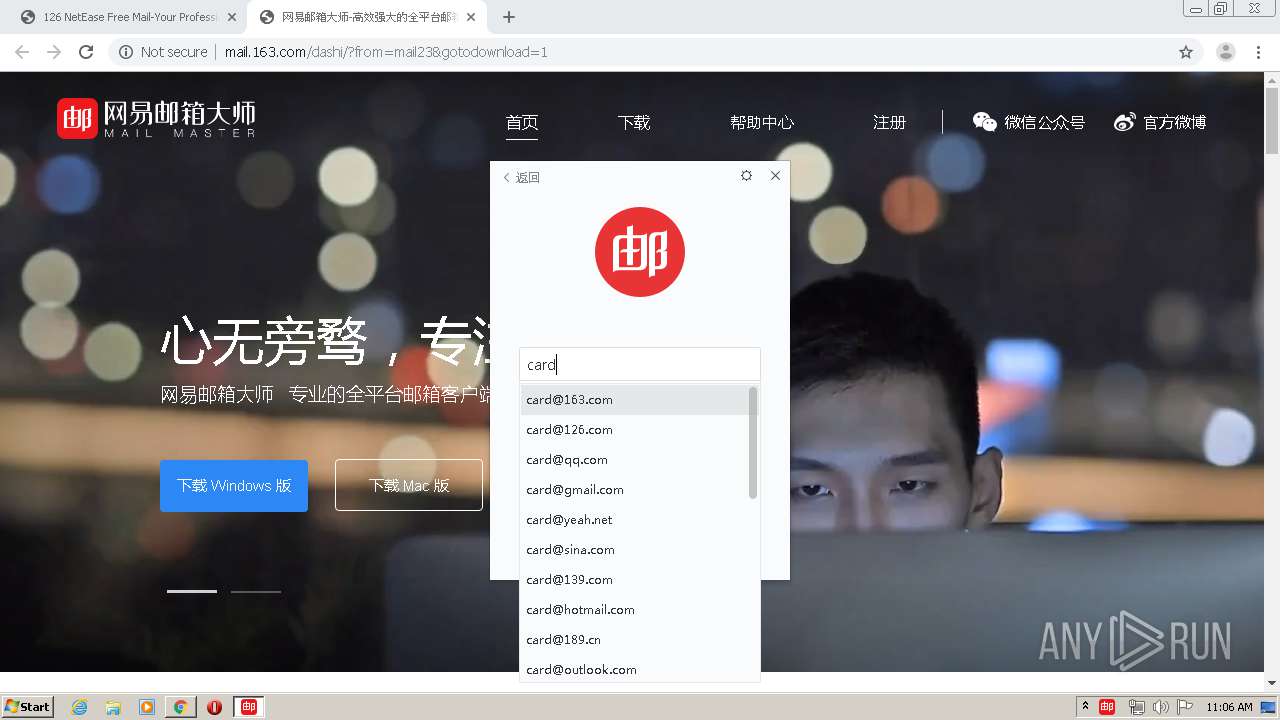
Task: Switch to Mail Master taskbar button
Action: (x=249, y=707)
